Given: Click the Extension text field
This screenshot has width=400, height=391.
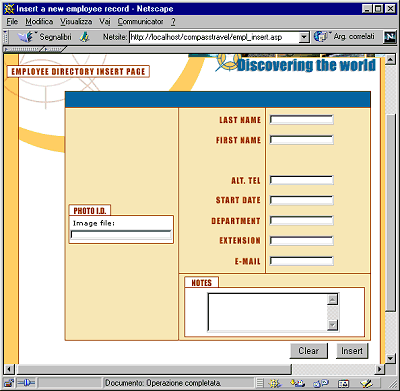Looking at the screenshot, I should [301, 241].
